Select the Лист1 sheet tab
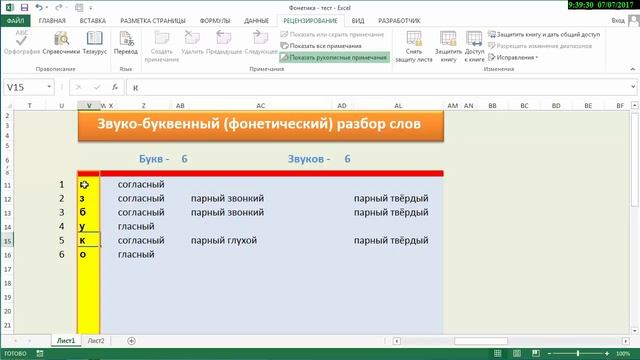The height and width of the screenshot is (360, 640). (66, 341)
